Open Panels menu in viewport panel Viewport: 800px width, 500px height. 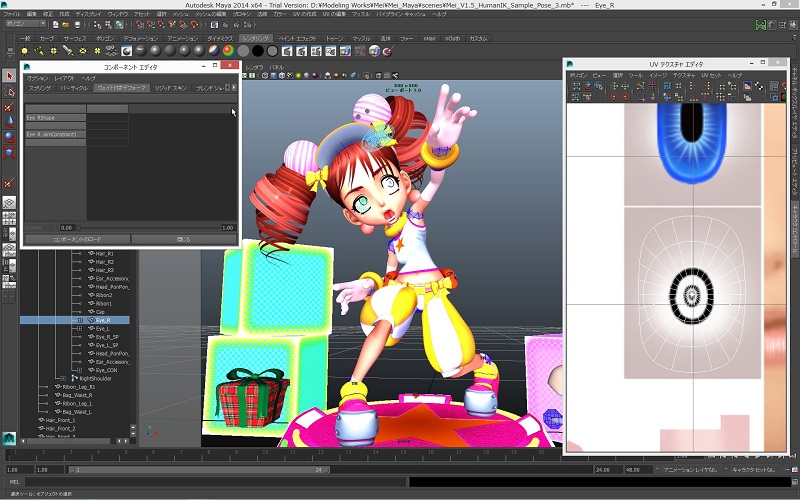pos(277,67)
